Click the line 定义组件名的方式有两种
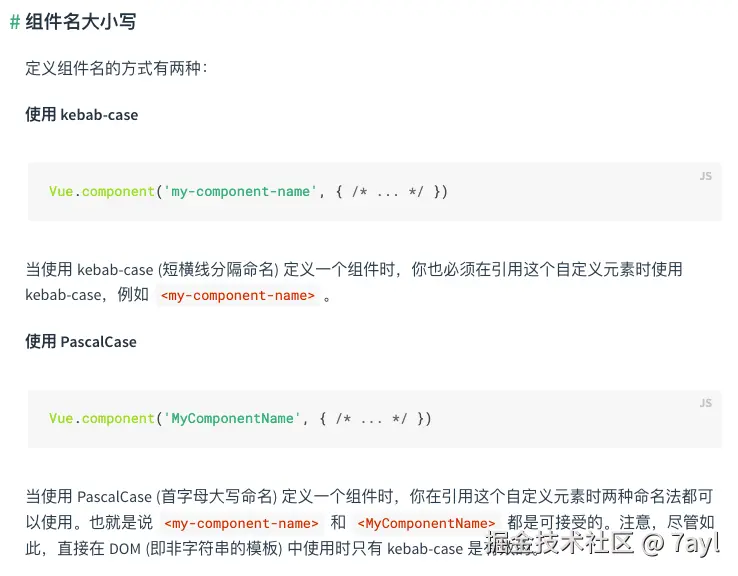Image resolution: width=738 pixels, height=576 pixels. pos(116,69)
